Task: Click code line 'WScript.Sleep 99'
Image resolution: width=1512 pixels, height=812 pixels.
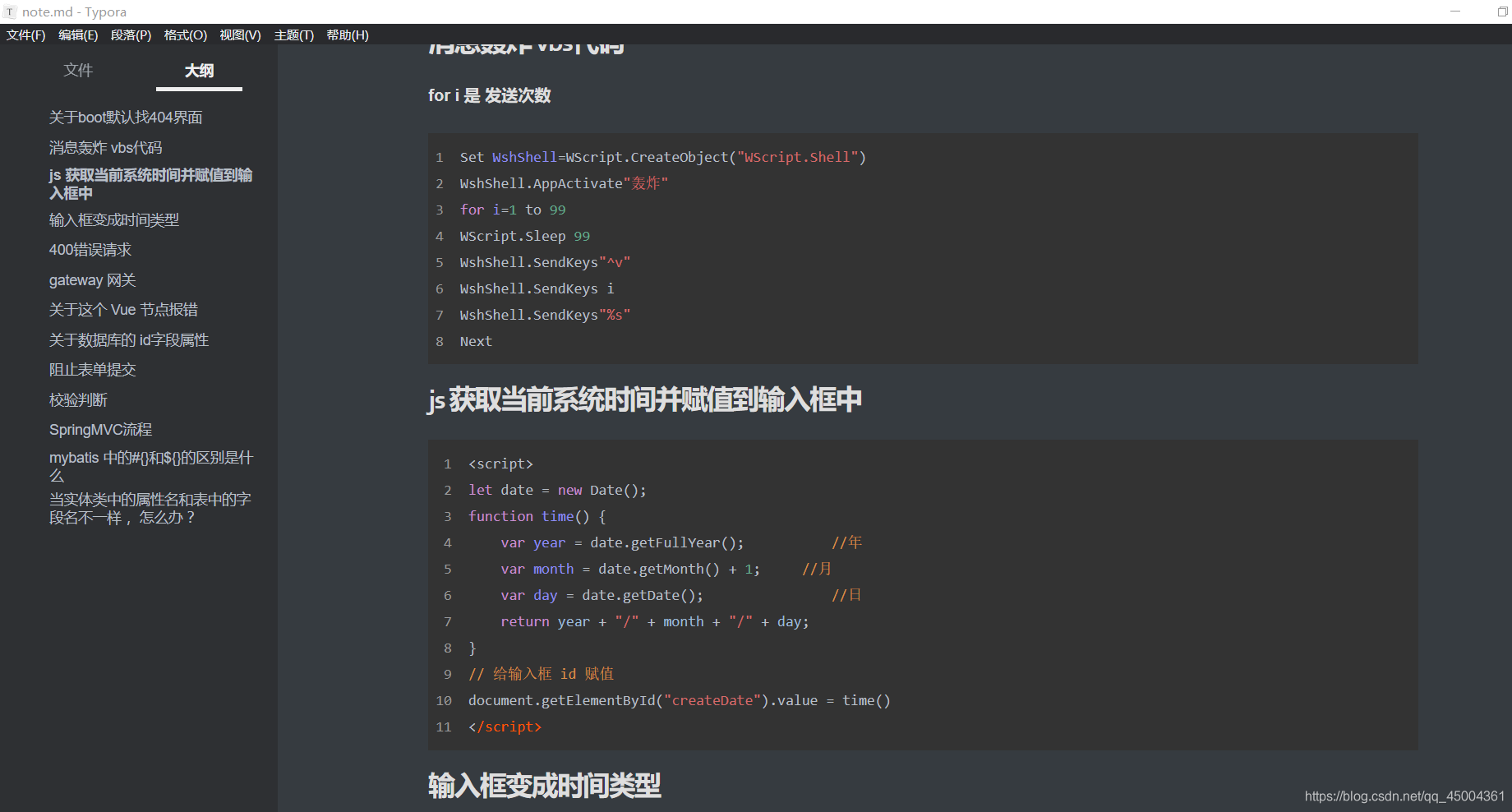Action: (525, 236)
